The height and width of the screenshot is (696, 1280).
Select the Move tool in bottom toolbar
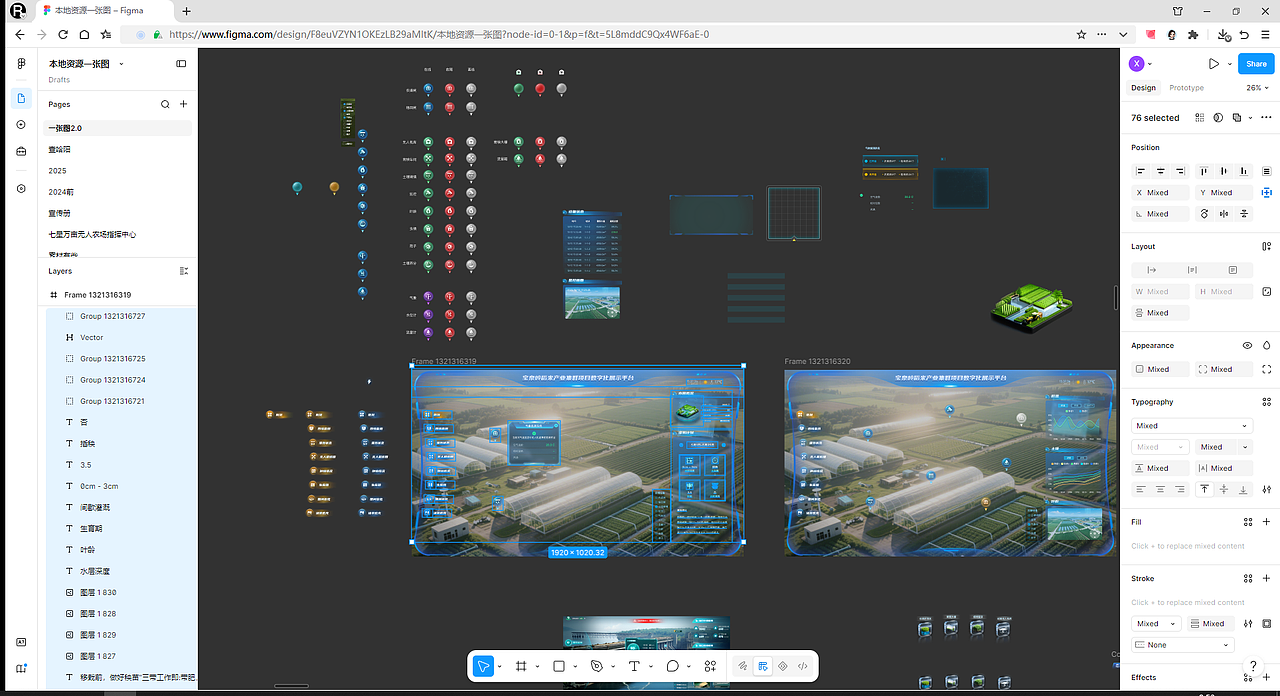click(x=483, y=666)
